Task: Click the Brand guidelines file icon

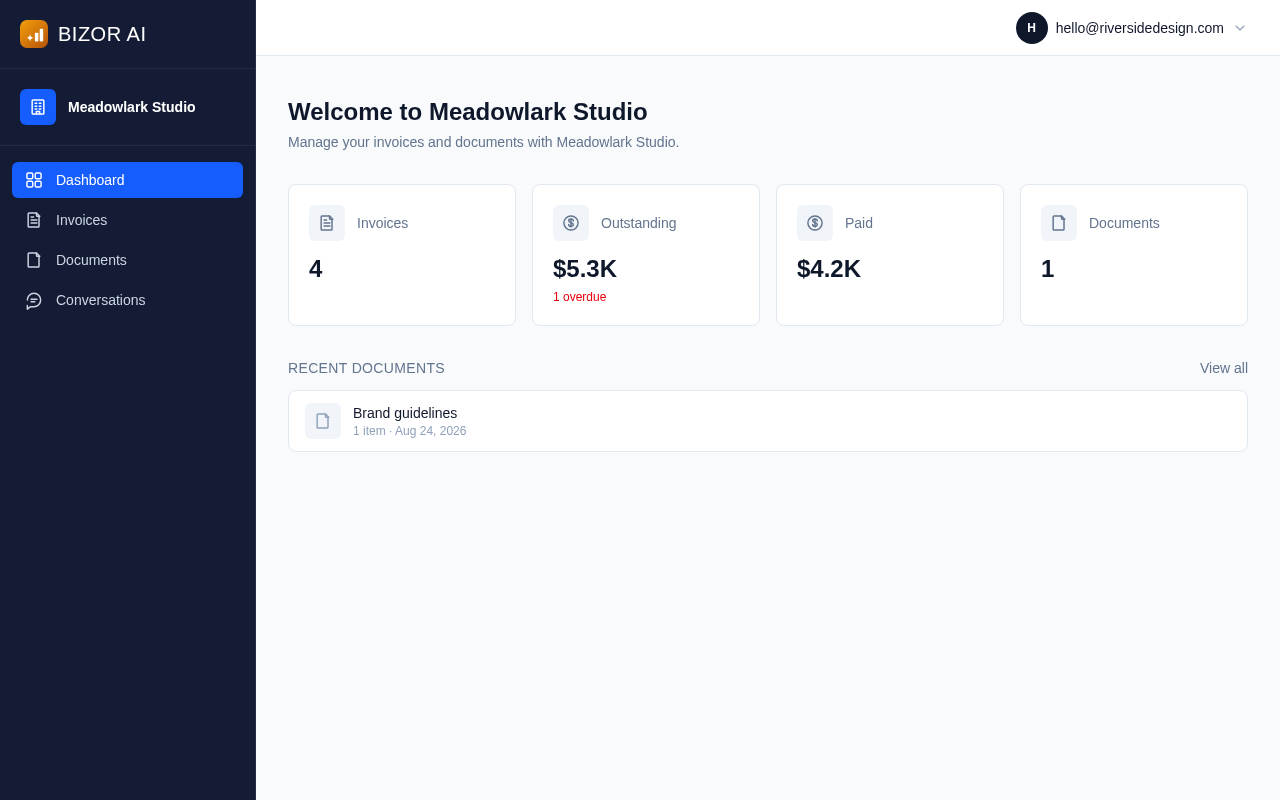Action: [x=323, y=421]
